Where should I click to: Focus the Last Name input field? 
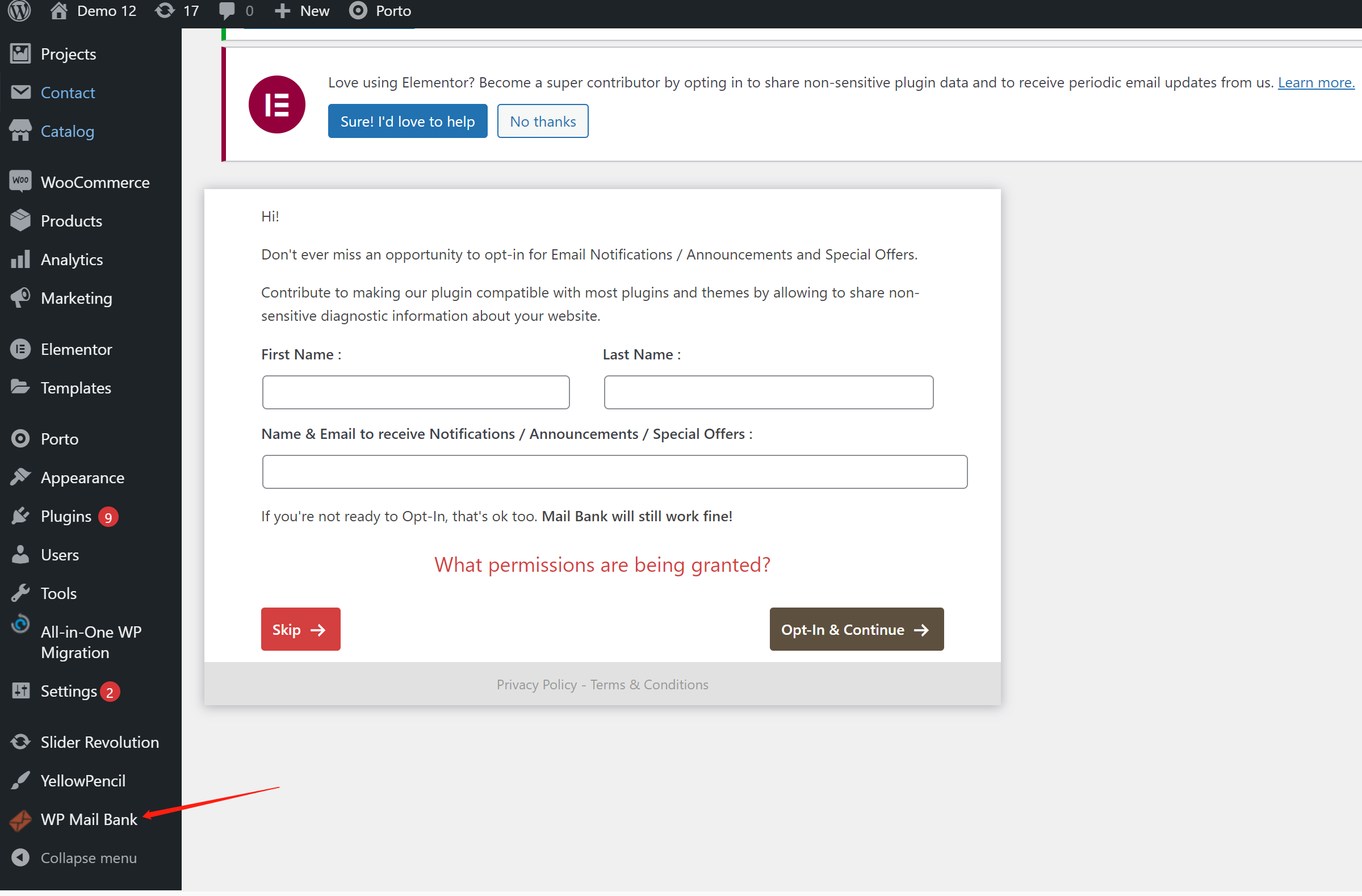pos(769,392)
